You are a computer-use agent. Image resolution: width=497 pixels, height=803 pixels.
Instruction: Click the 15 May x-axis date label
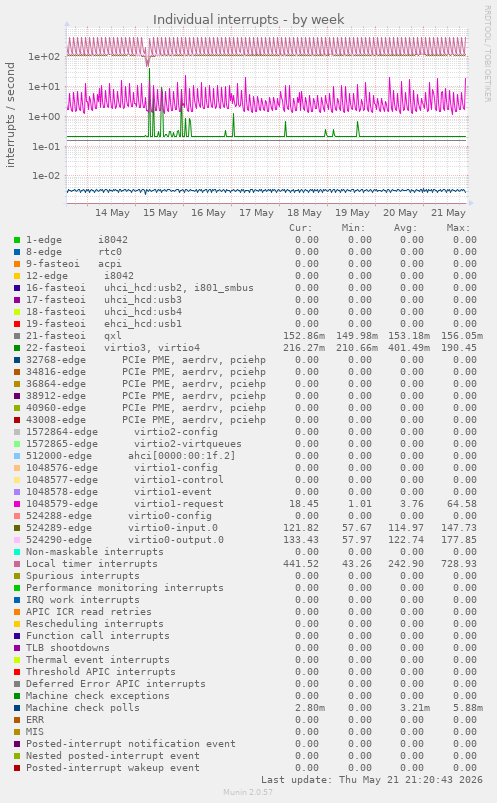(x=160, y=213)
